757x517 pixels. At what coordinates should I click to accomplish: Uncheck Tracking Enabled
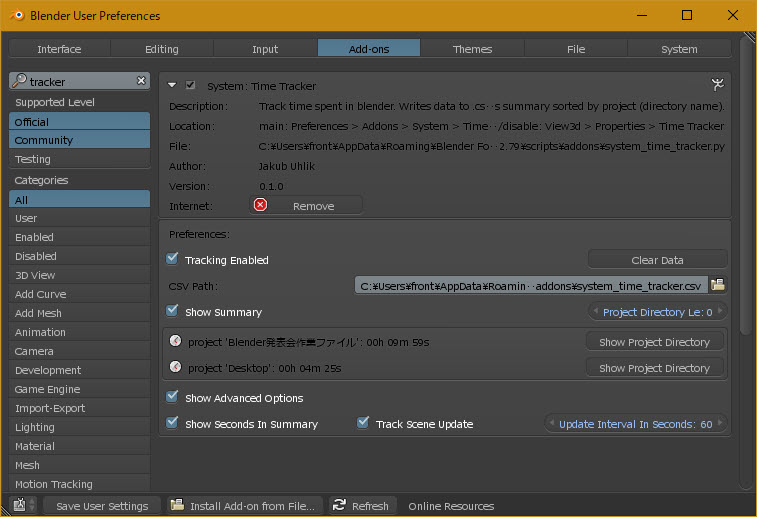tap(172, 259)
